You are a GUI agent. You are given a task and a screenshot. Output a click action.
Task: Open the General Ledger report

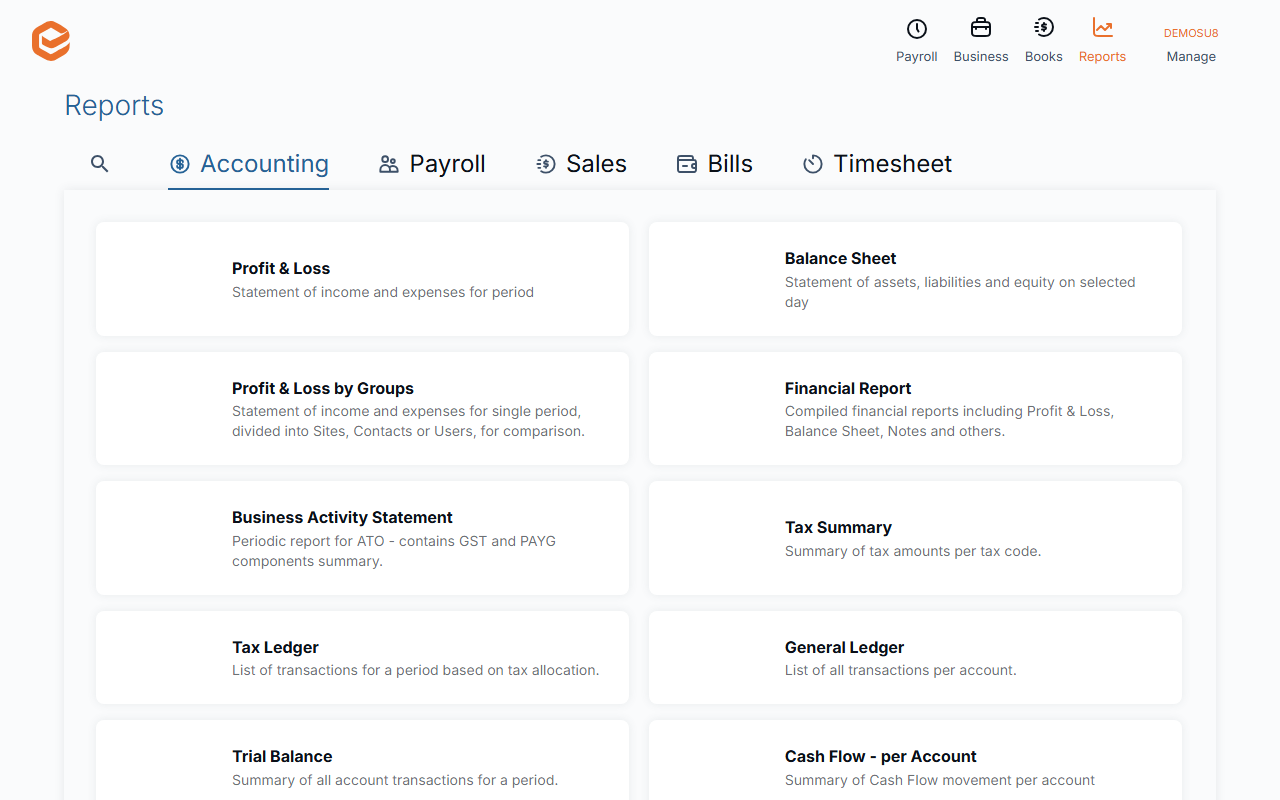[x=915, y=657]
